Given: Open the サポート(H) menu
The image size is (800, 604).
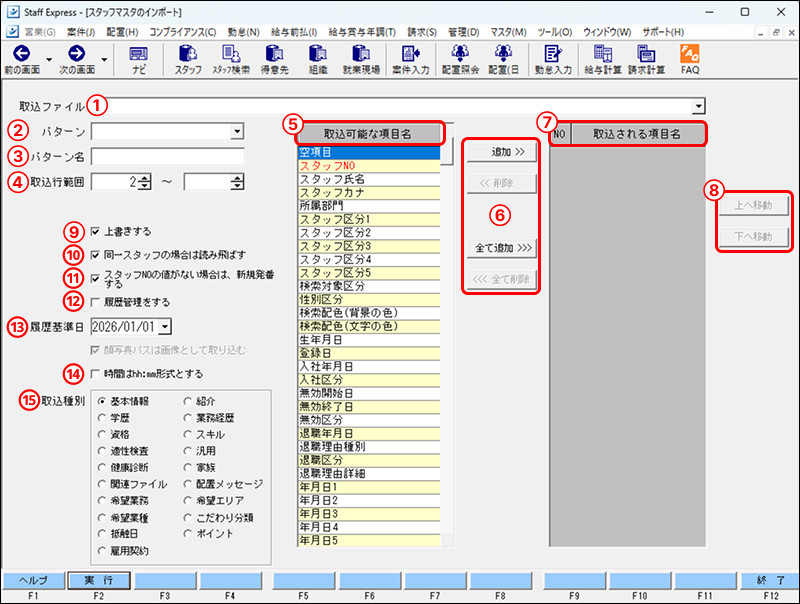Looking at the screenshot, I should (663, 32).
